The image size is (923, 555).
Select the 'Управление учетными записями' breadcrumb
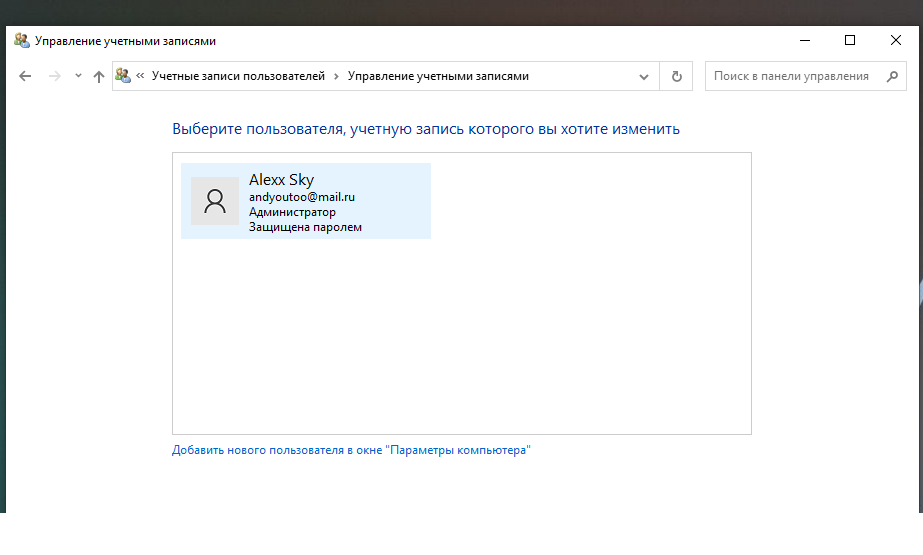438,76
